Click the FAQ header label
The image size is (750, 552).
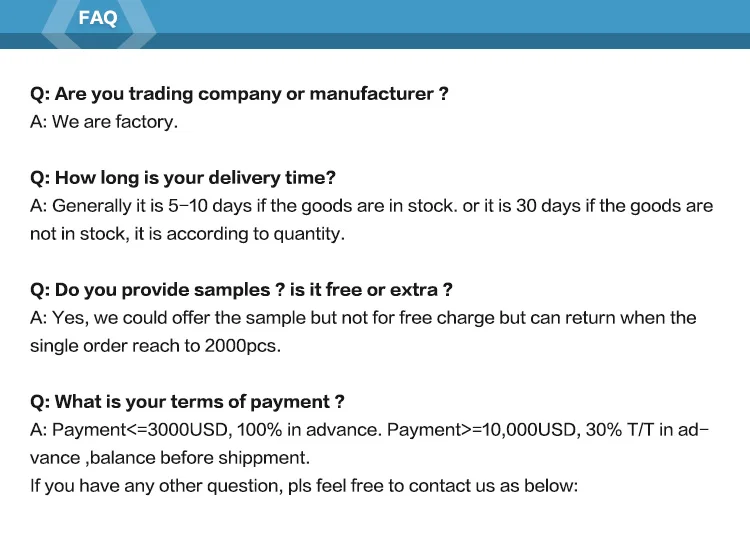pos(97,18)
